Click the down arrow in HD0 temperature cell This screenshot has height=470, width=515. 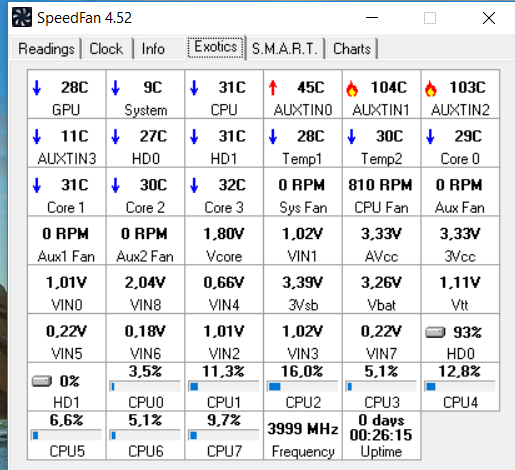[x=116, y=137]
